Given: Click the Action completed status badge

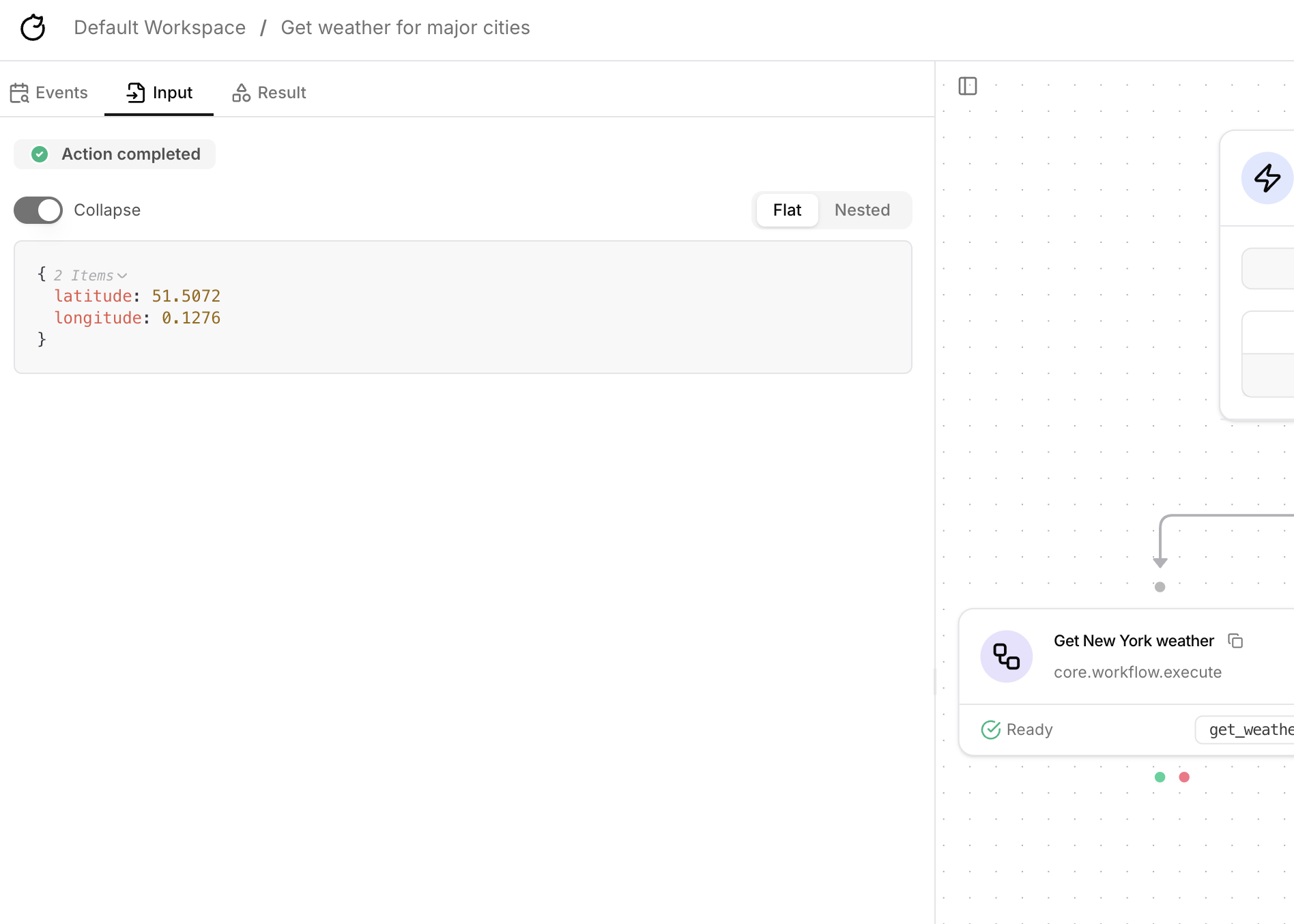Looking at the screenshot, I should click(x=114, y=154).
